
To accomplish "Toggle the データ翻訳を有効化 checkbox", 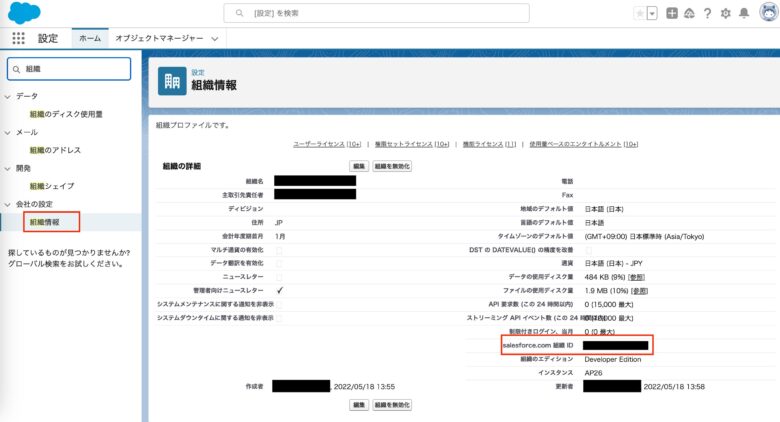I will 279,264.
